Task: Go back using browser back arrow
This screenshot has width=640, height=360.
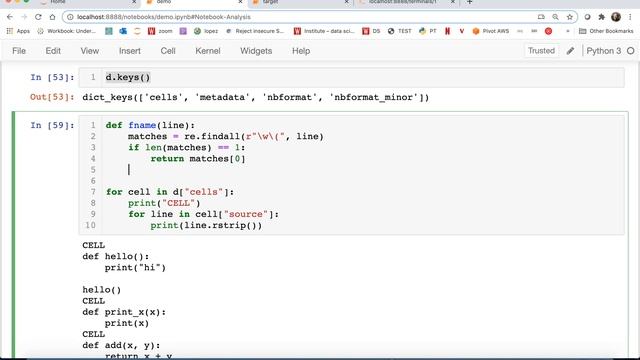Action: [x=10, y=17]
